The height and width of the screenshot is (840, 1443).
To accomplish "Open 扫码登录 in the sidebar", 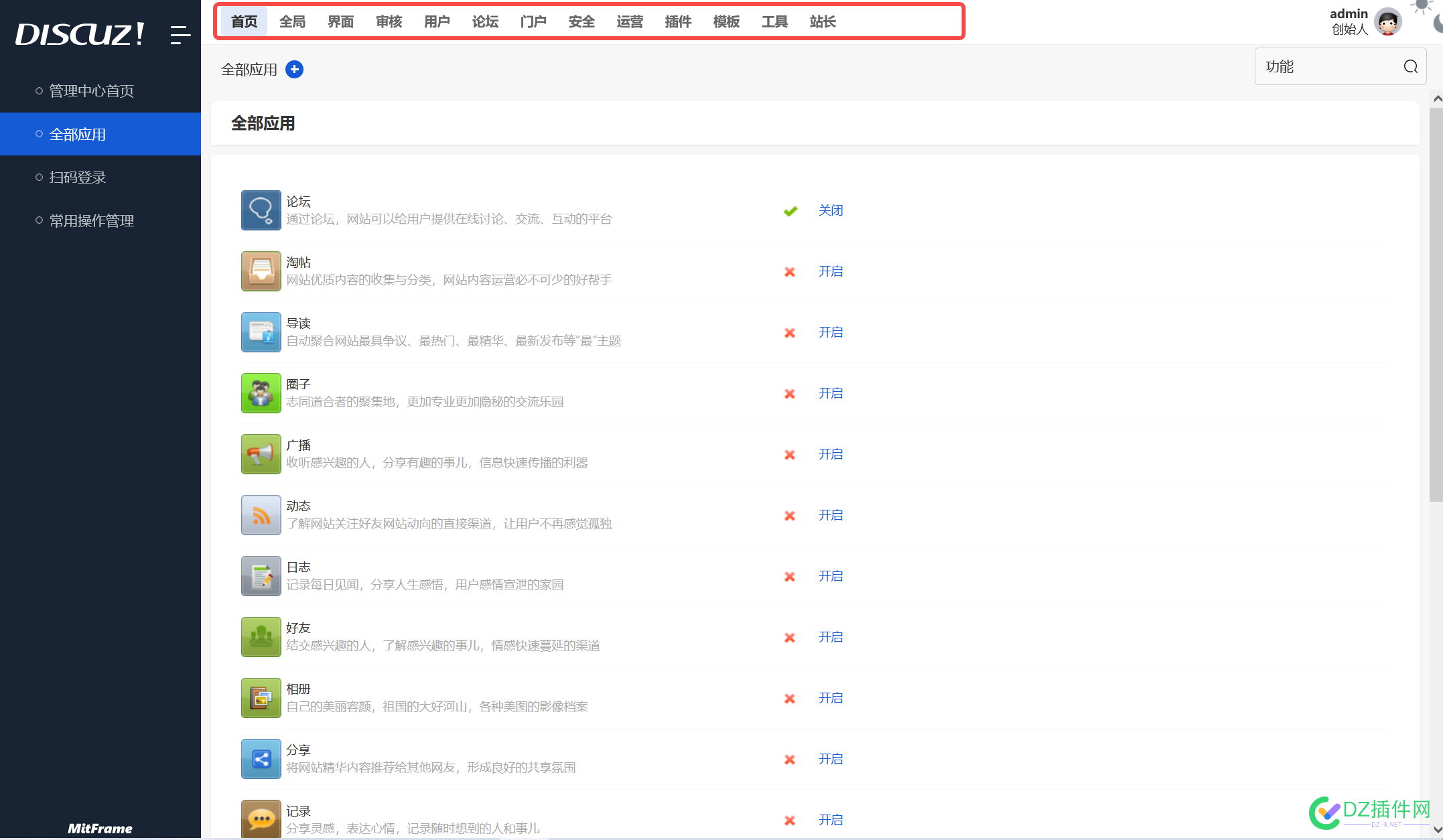I will (100, 178).
